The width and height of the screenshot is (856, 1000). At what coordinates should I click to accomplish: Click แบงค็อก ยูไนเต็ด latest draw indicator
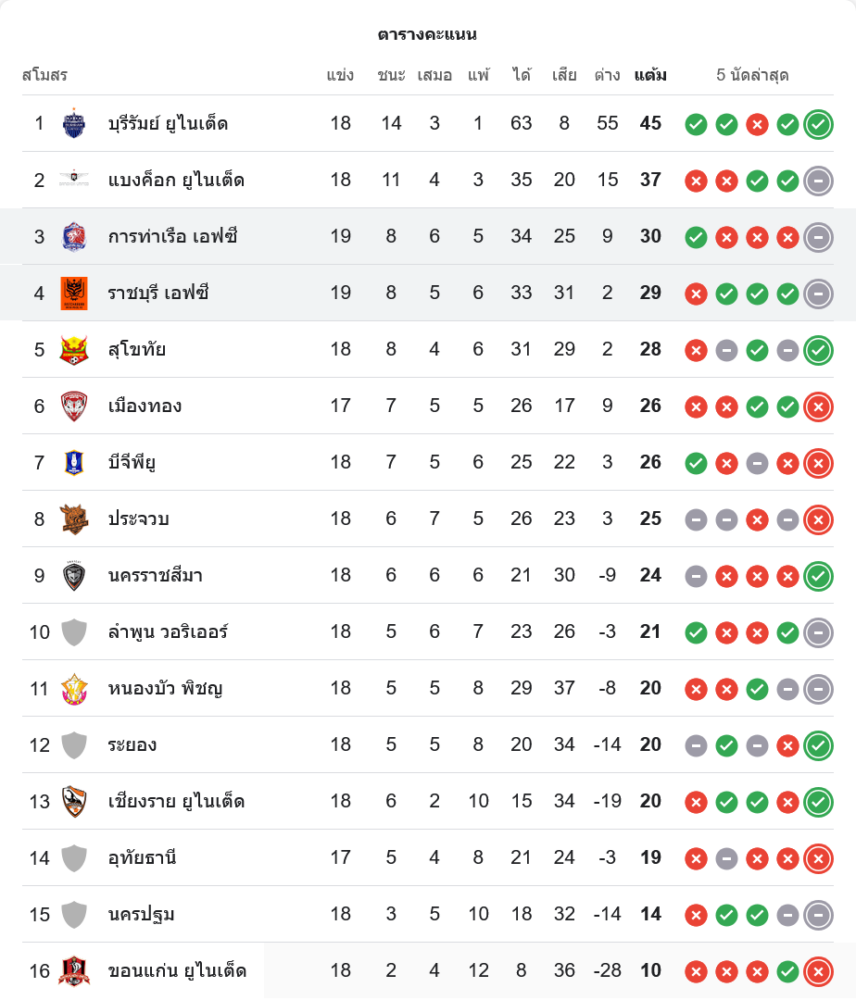818,181
